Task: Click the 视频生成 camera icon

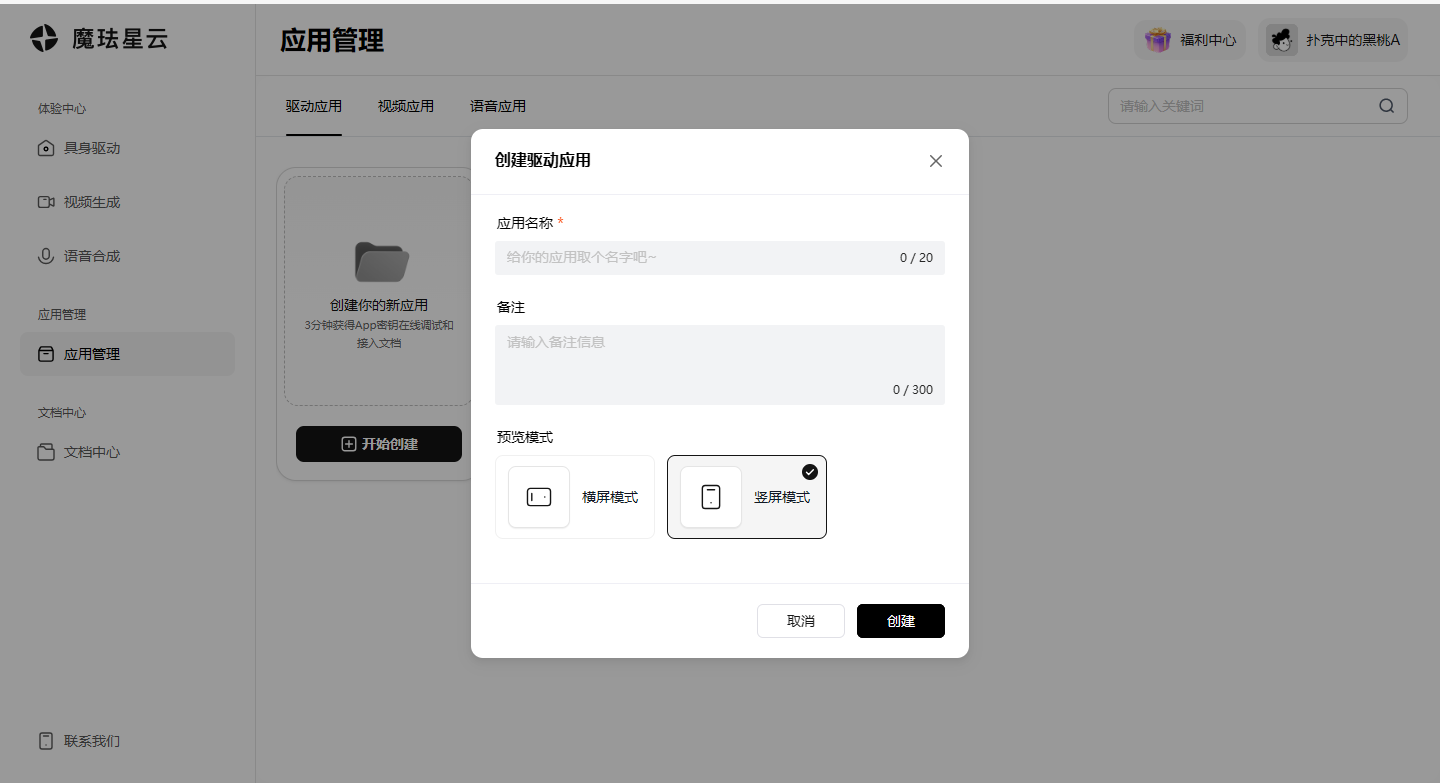Action: pyautogui.click(x=46, y=202)
